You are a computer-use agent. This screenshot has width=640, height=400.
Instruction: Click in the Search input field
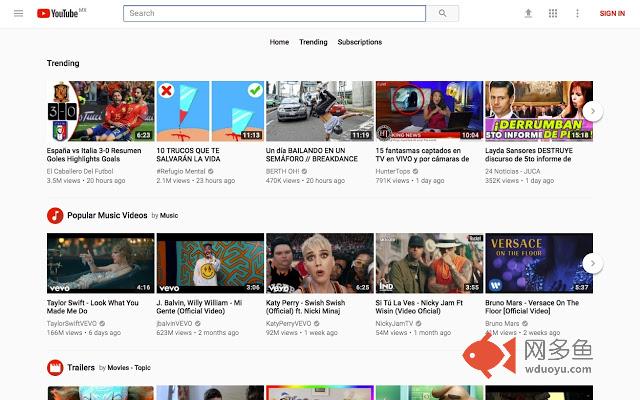pos(274,13)
